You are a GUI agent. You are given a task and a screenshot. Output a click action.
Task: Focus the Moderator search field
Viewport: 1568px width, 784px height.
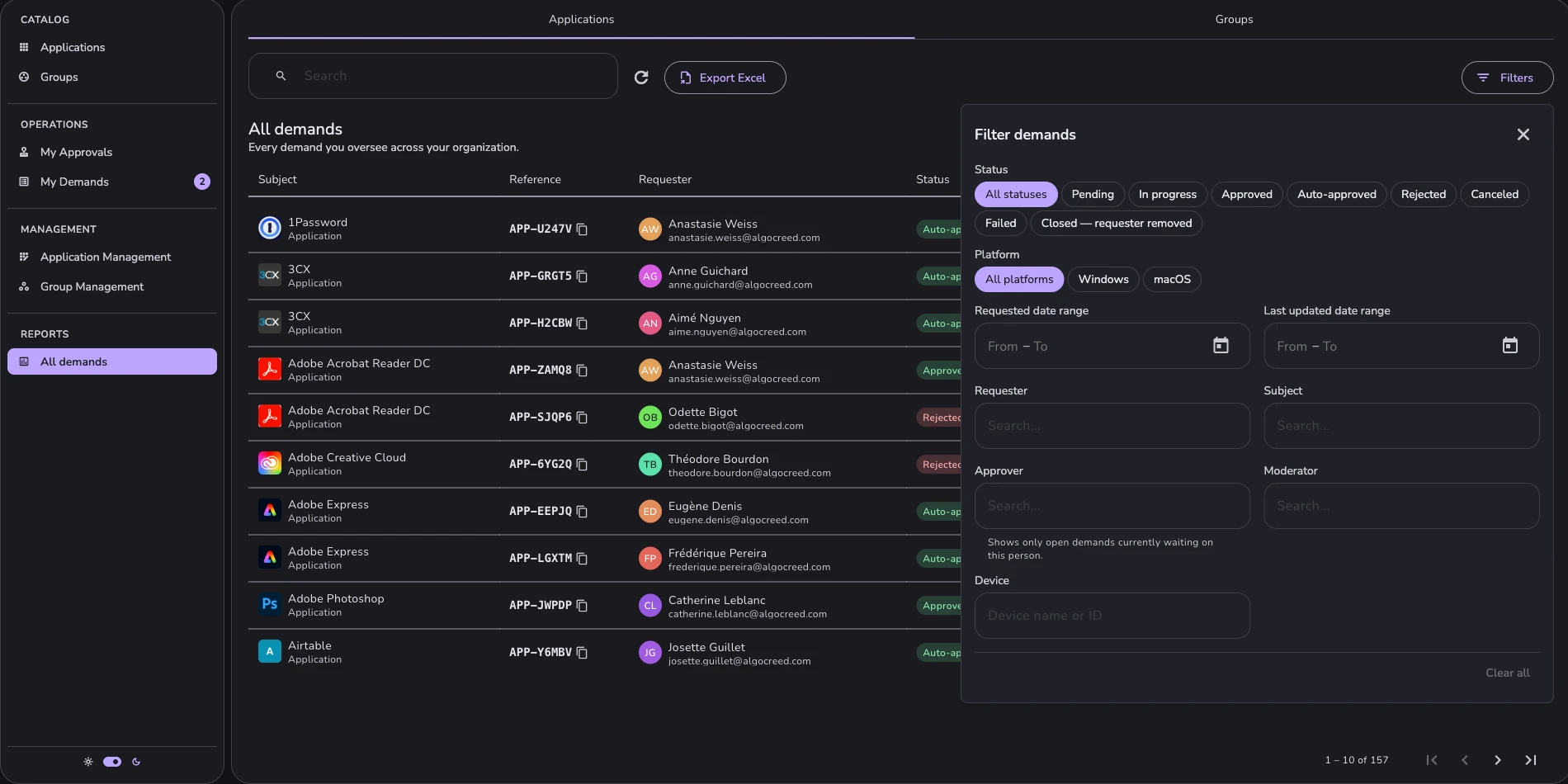1401,506
